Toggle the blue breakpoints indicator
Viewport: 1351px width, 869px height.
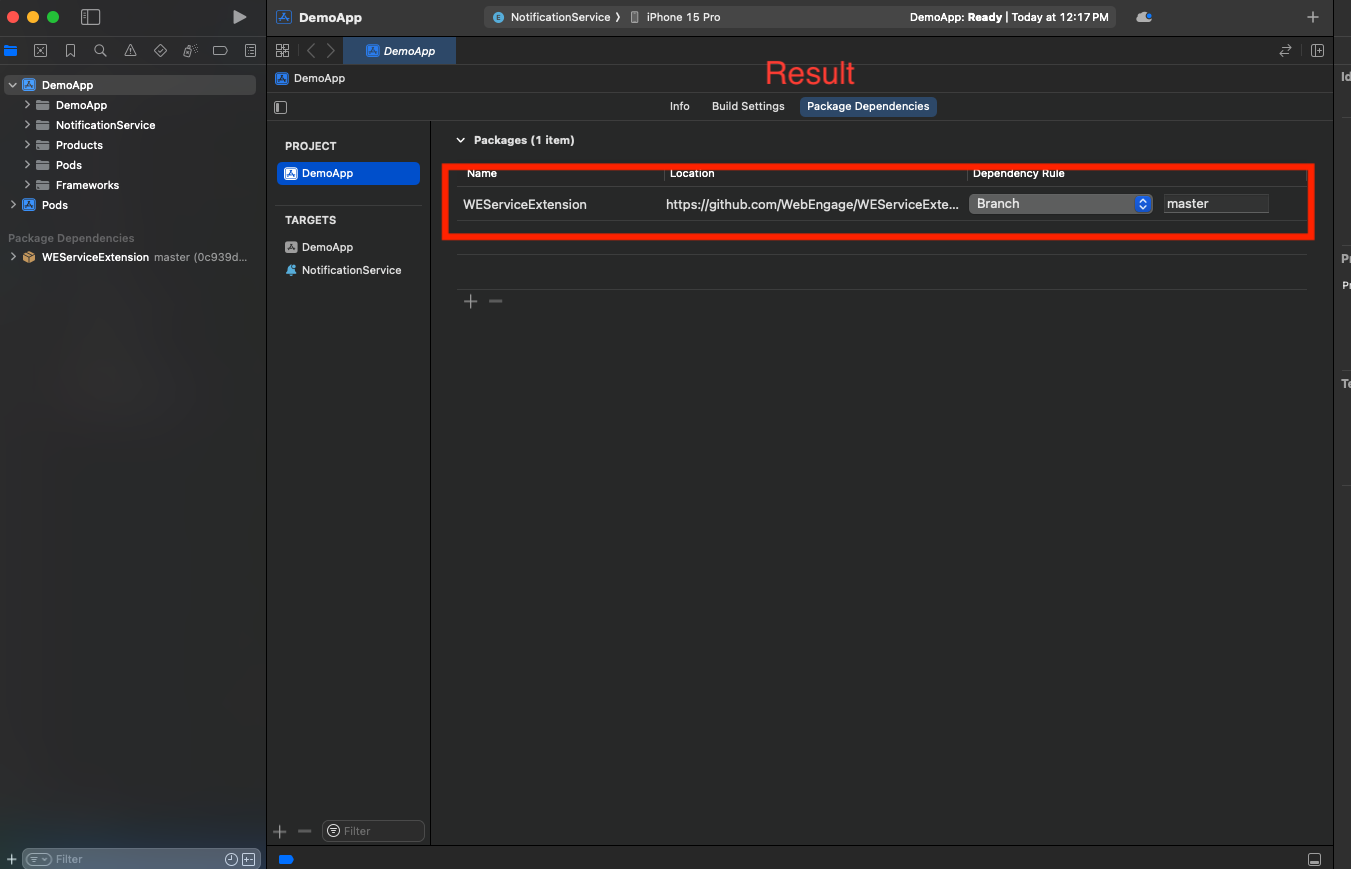(286, 859)
